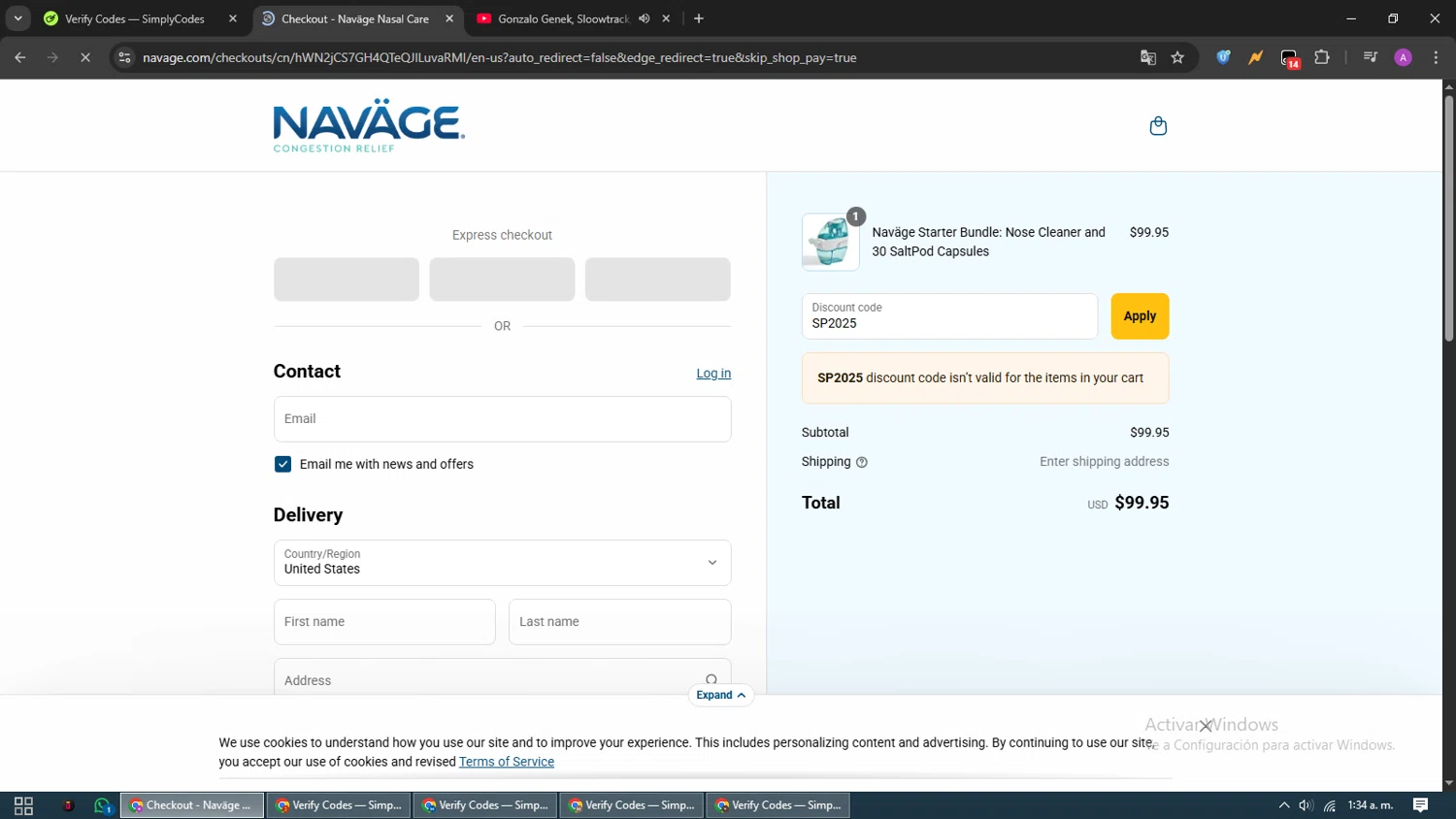Click the Google Translate icon in address bar

tap(1148, 58)
